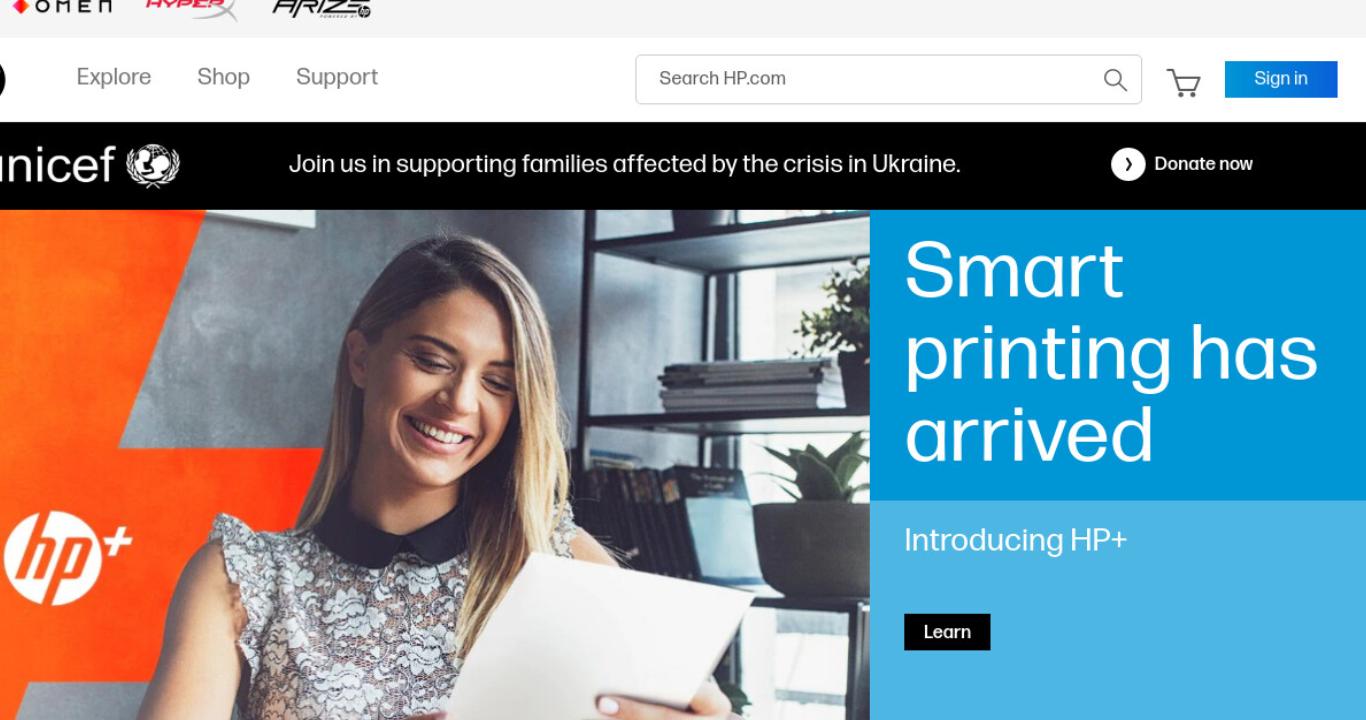Screen dimensions: 1366x720
Task: Click the blue Sign in button
Action: coord(1281,79)
